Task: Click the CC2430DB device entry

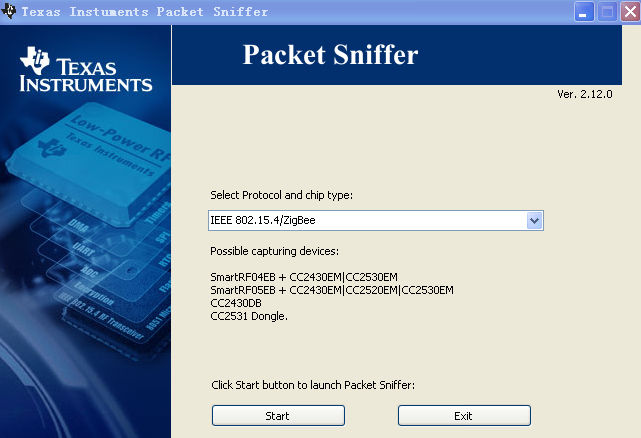Action: click(236, 303)
